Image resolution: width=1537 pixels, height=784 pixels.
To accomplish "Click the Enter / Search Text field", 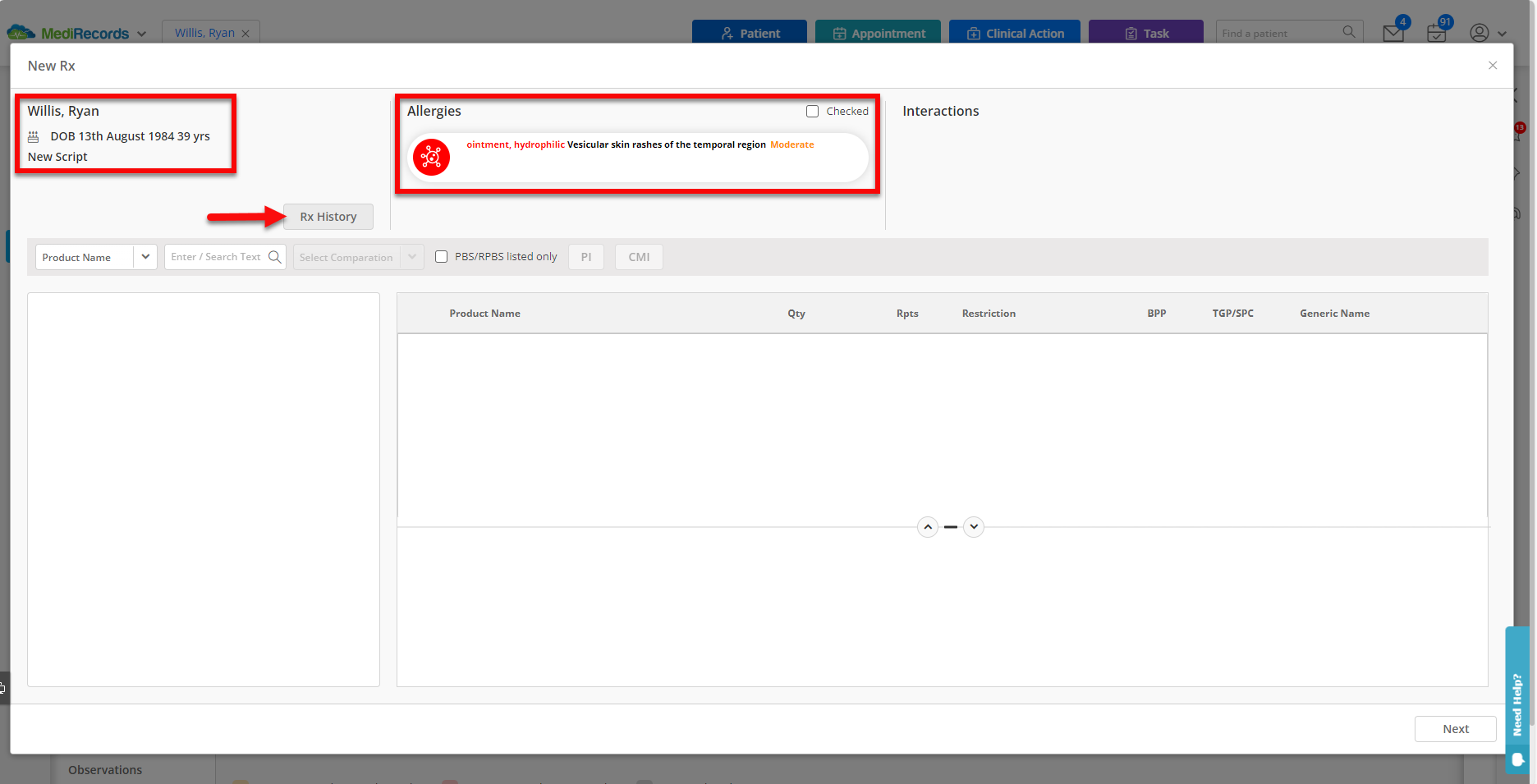I will (216, 257).
